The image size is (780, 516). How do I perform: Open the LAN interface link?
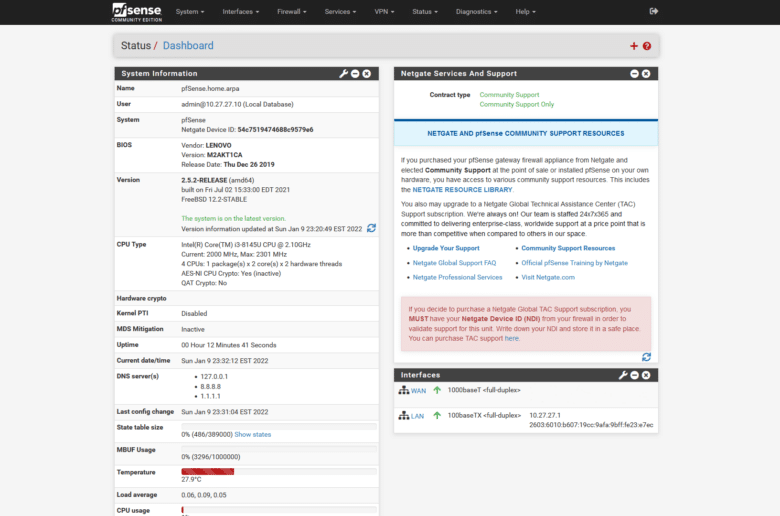click(x=417, y=416)
